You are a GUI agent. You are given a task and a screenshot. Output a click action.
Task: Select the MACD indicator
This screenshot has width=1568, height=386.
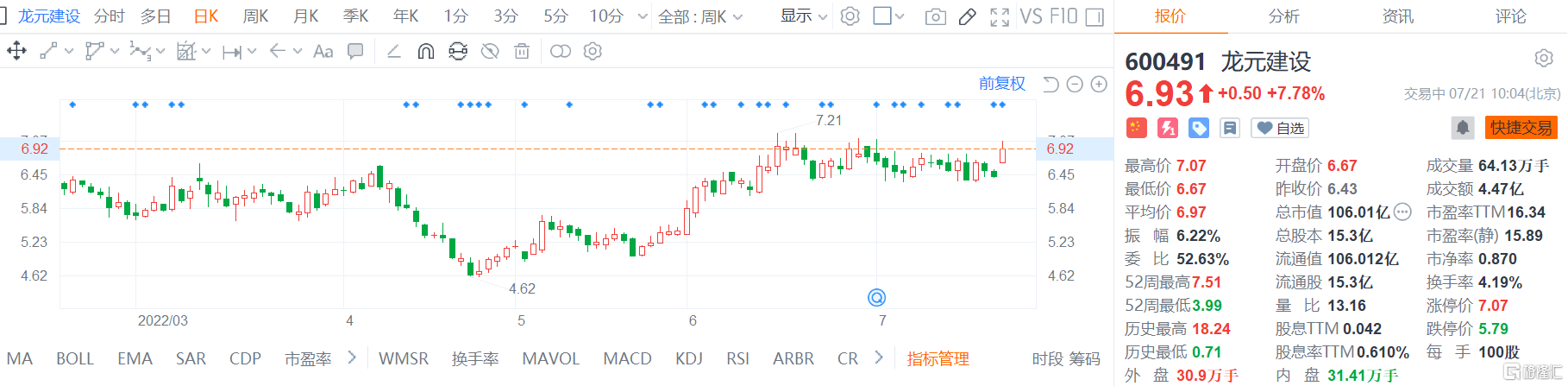627,358
